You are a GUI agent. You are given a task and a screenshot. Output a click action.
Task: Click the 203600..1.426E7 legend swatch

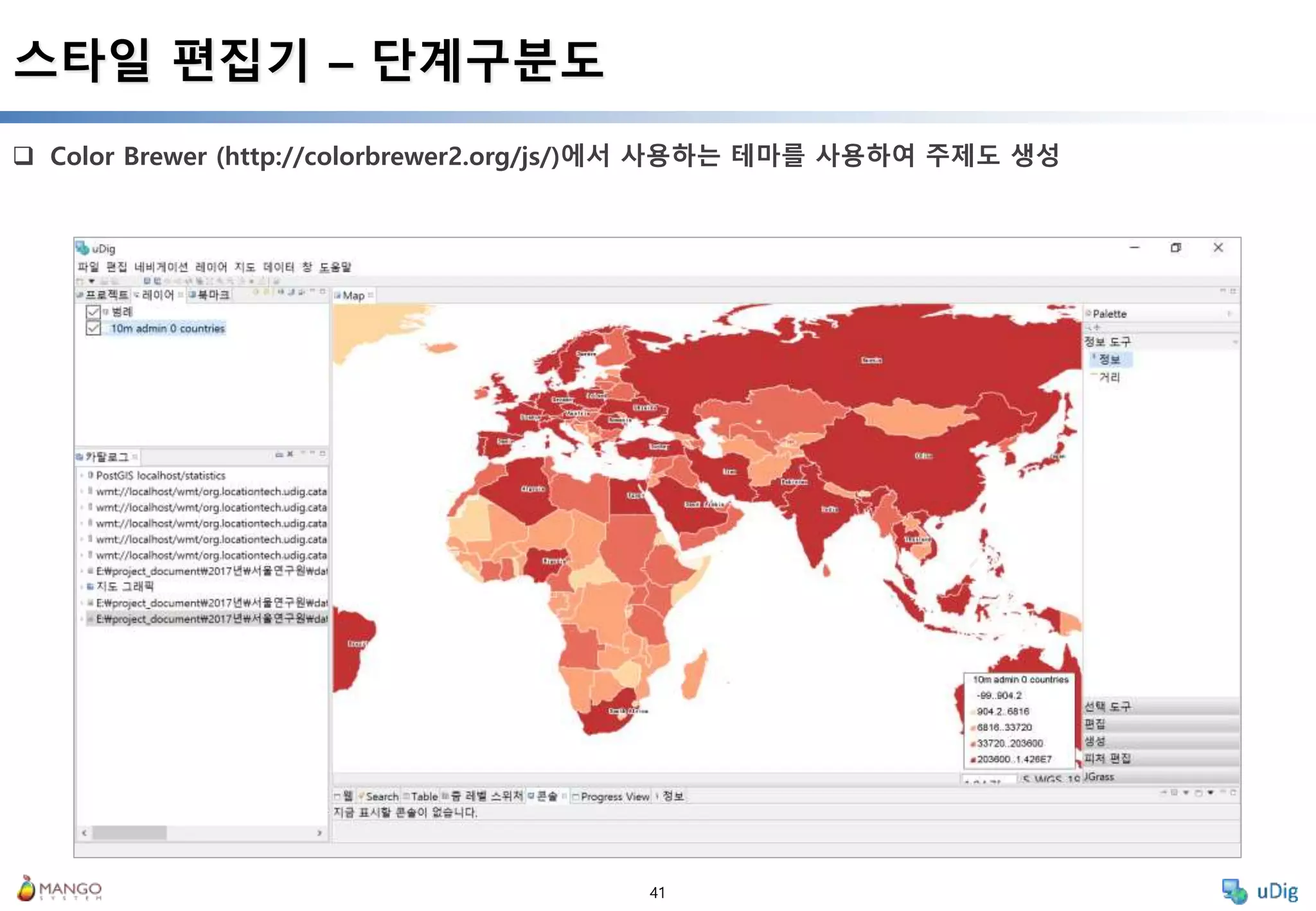[x=973, y=759]
